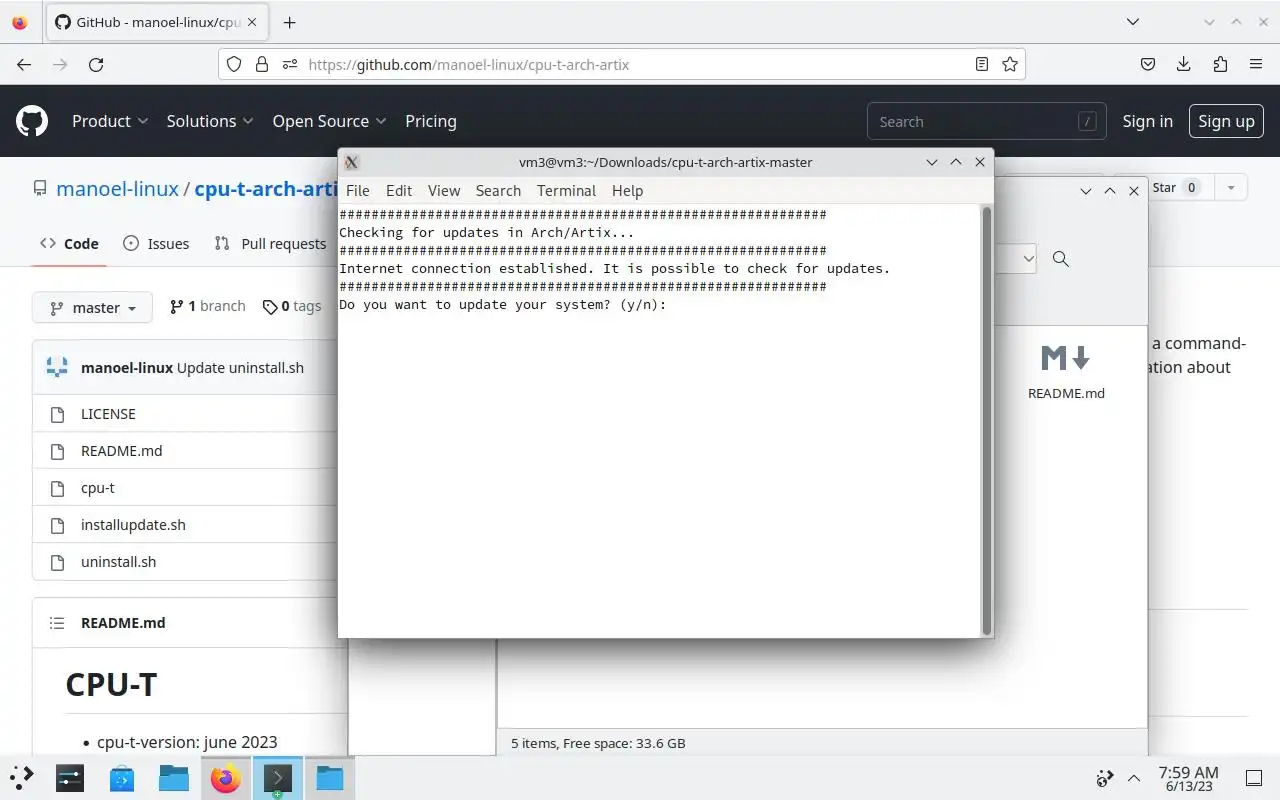1280x800 pixels.
Task: Open the cpu-t folder
Action: click(98, 487)
